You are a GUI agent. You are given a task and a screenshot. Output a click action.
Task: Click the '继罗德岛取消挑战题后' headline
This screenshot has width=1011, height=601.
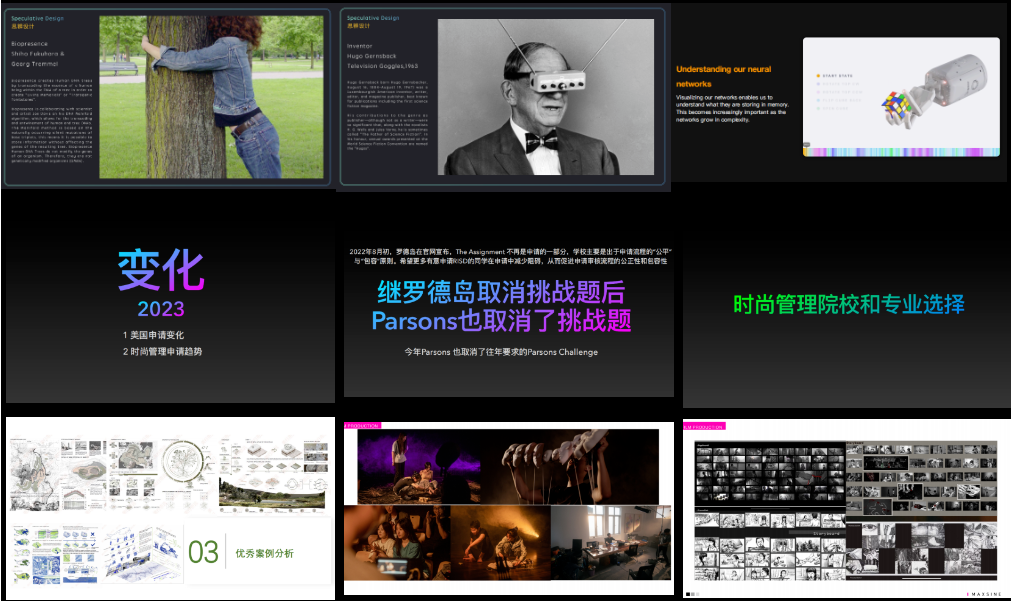501,292
